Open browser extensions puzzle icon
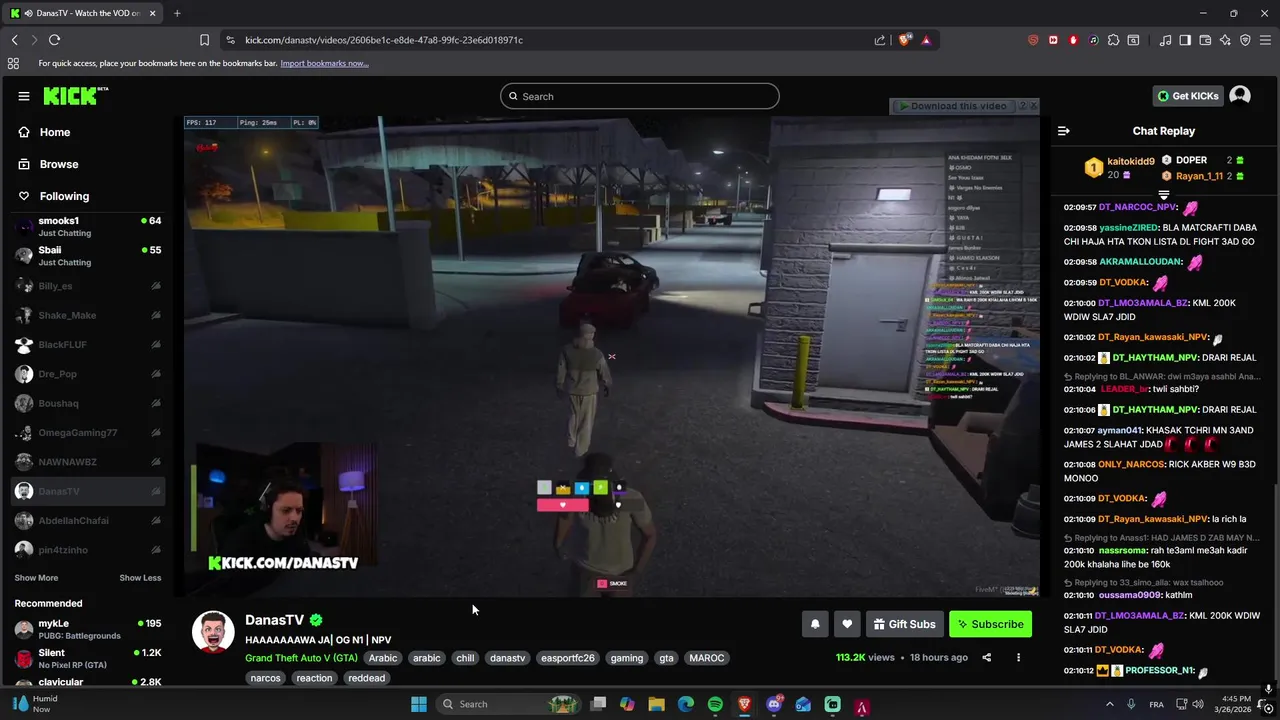Viewport: 1280px width, 720px height. 1113,40
